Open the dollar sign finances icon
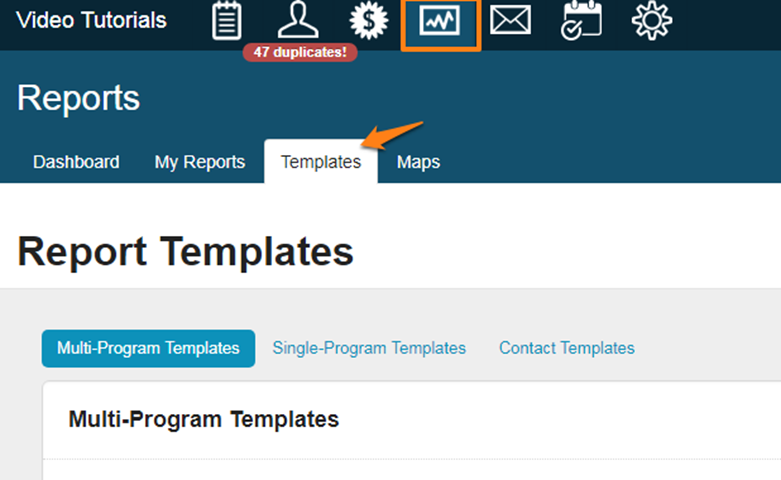This screenshot has width=781, height=480. 369,20
